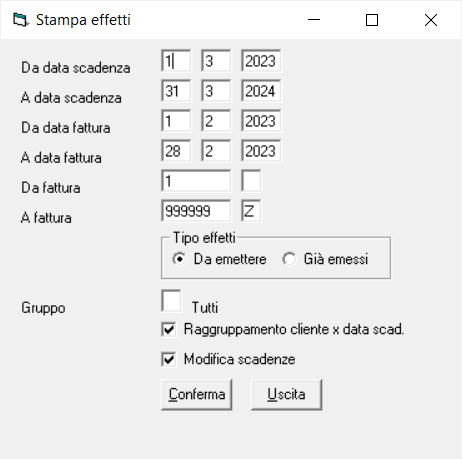The width and height of the screenshot is (462, 459).
Task: Click the A data scadenza day field
Action: coord(176,91)
